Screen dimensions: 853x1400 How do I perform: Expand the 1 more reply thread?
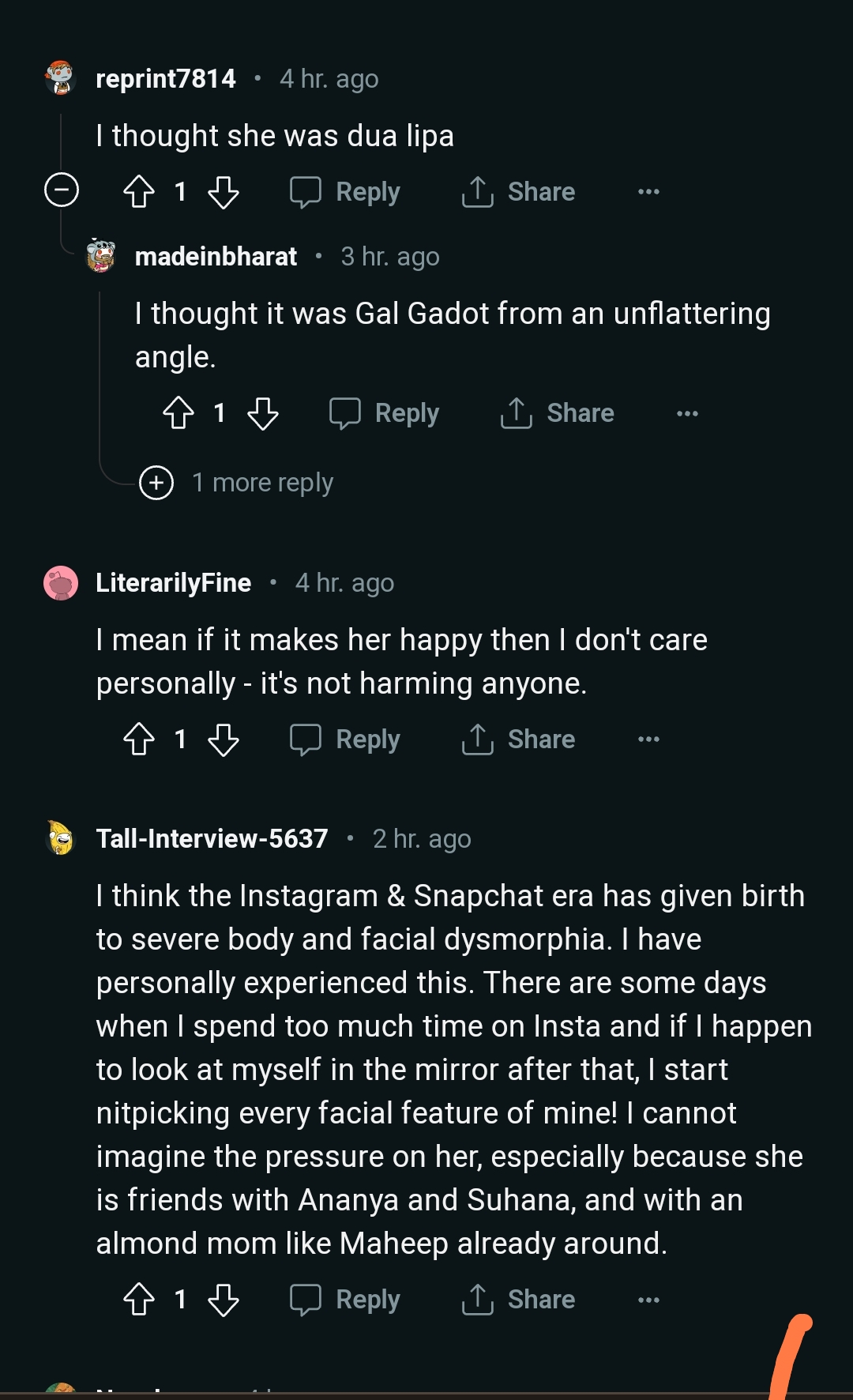[x=156, y=482]
